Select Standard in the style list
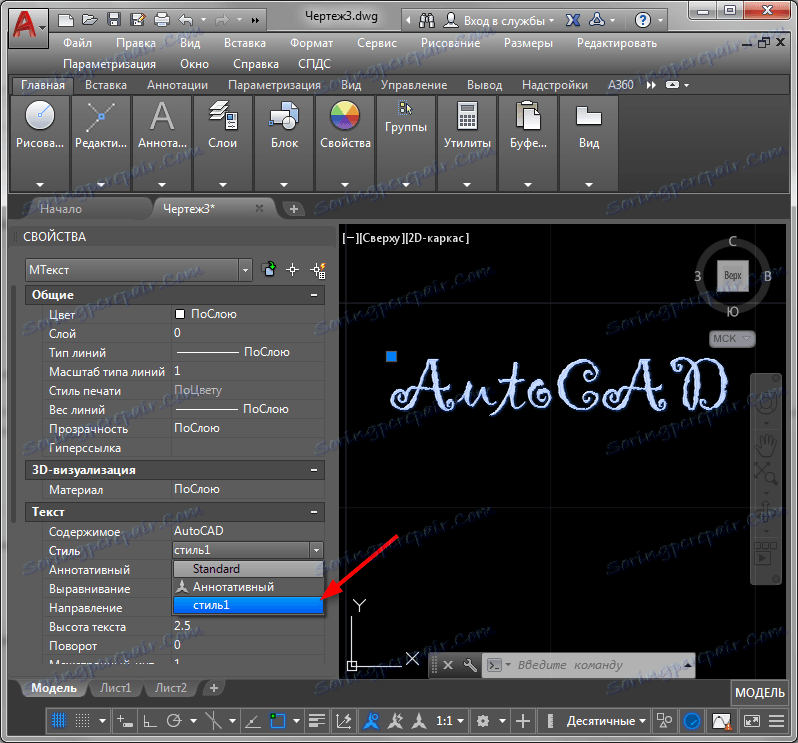798x743 pixels. (x=248, y=569)
